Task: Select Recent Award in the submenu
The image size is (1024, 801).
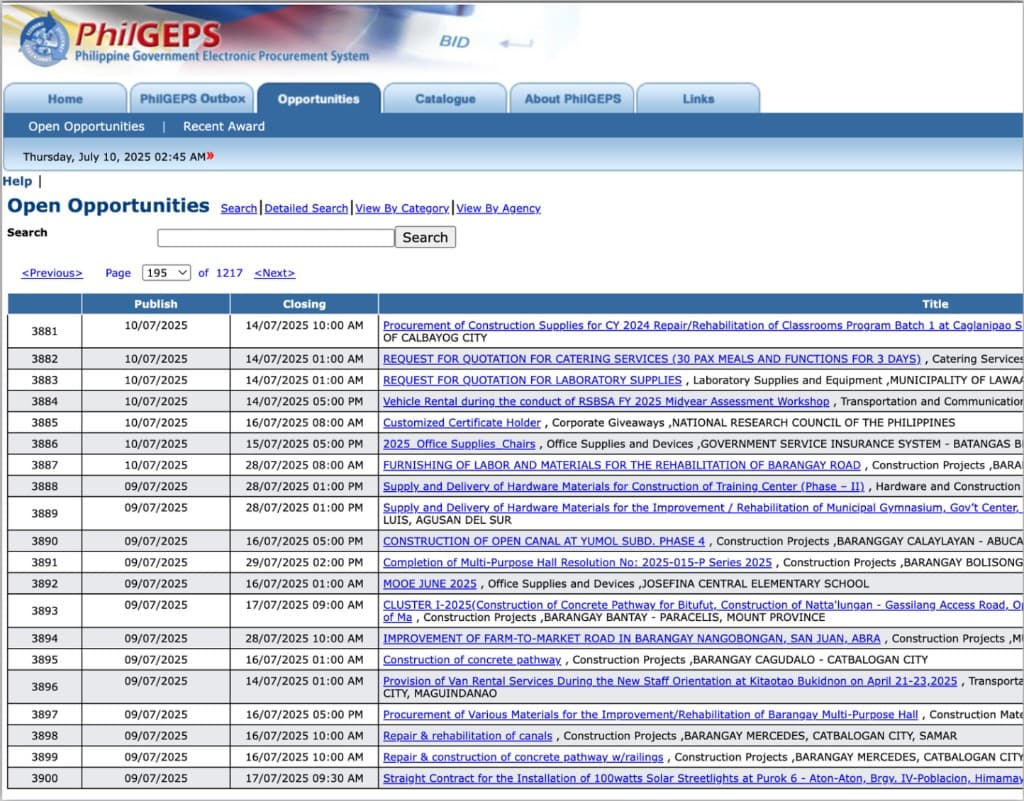Action: tap(222, 126)
